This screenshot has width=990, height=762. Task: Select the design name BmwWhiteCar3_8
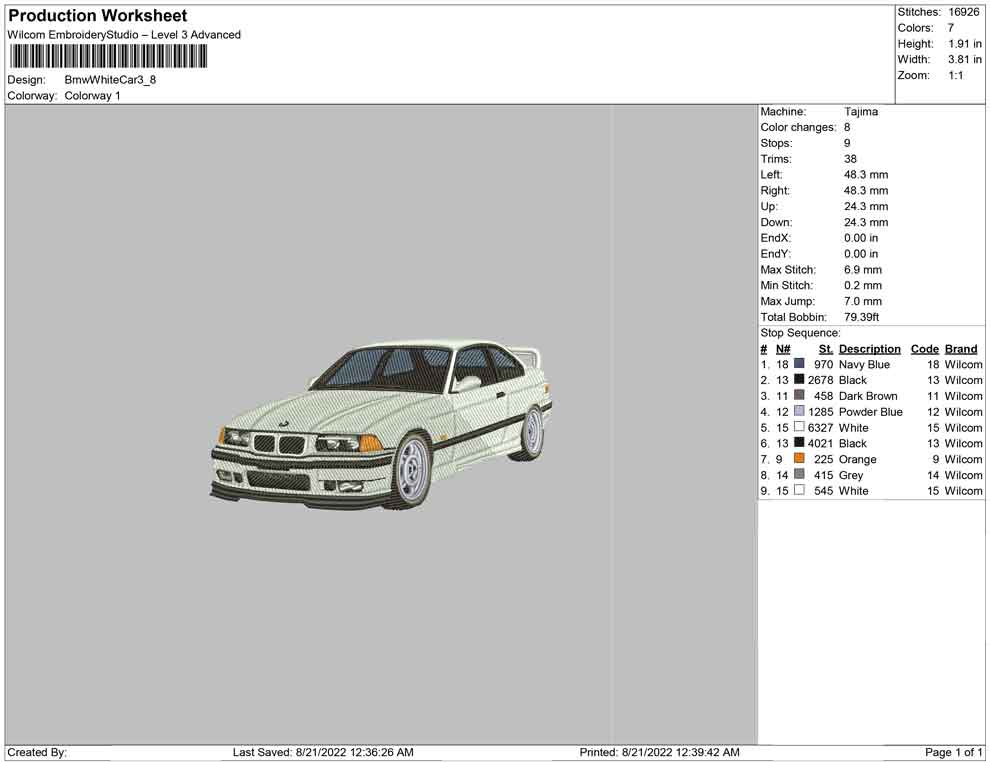tap(110, 80)
